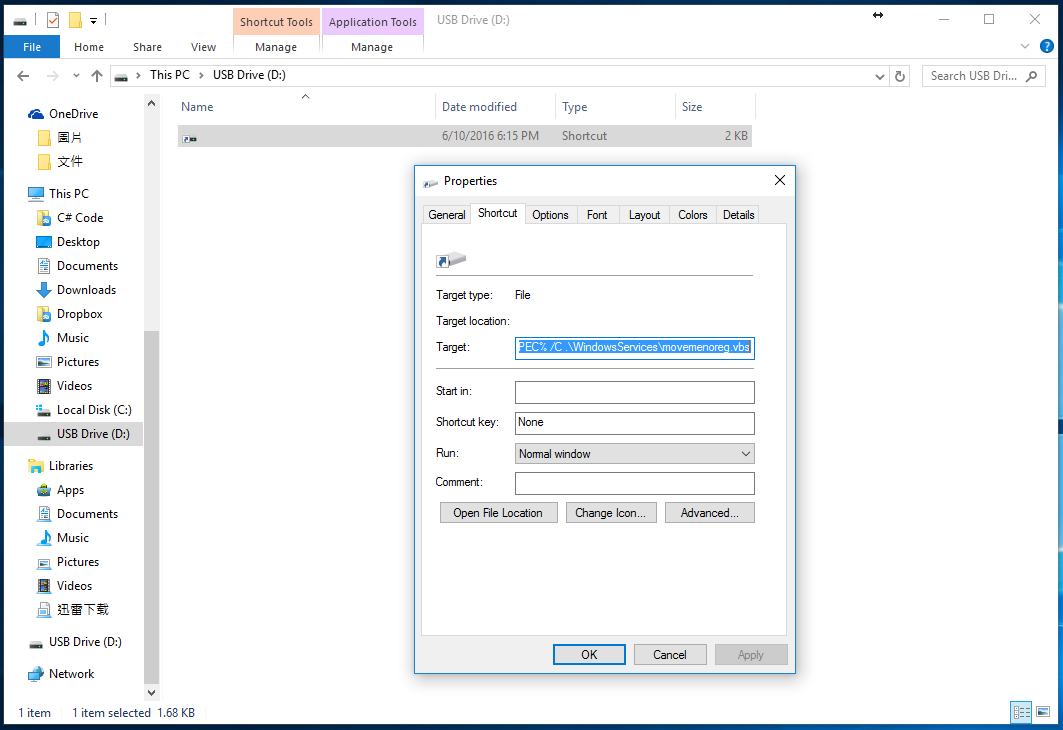Click the Properties quick access toolbar icon
The height and width of the screenshot is (730, 1063).
[x=53, y=20]
